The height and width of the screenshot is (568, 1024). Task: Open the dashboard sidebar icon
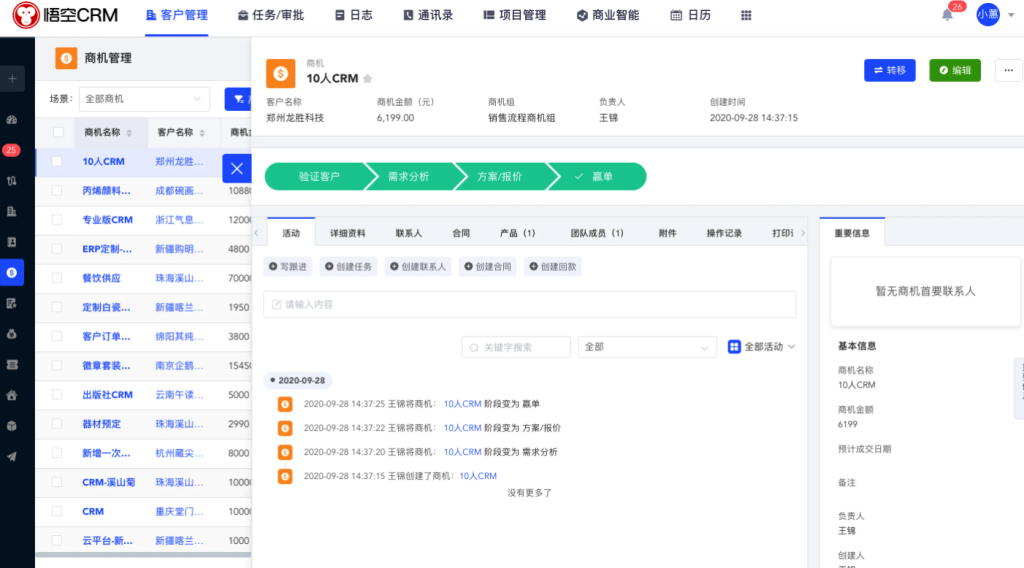[x=12, y=120]
